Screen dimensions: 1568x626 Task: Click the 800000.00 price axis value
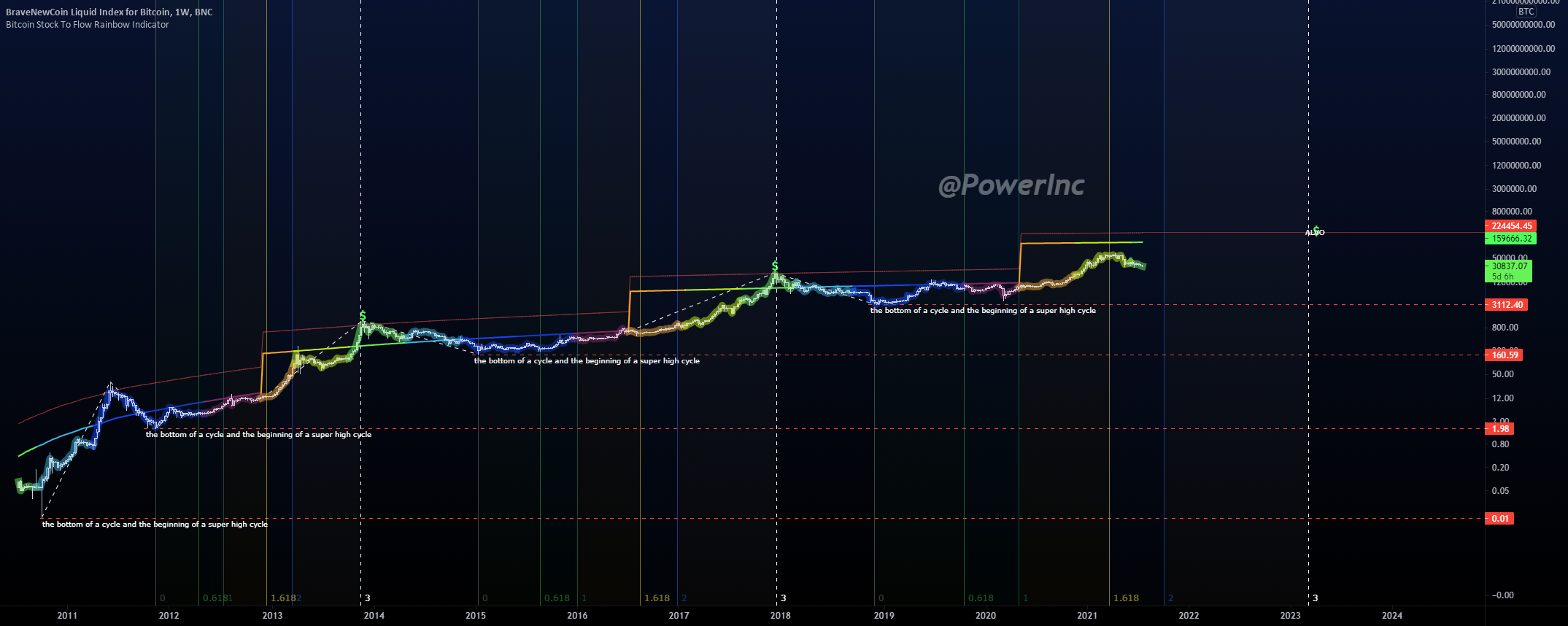1513,212
